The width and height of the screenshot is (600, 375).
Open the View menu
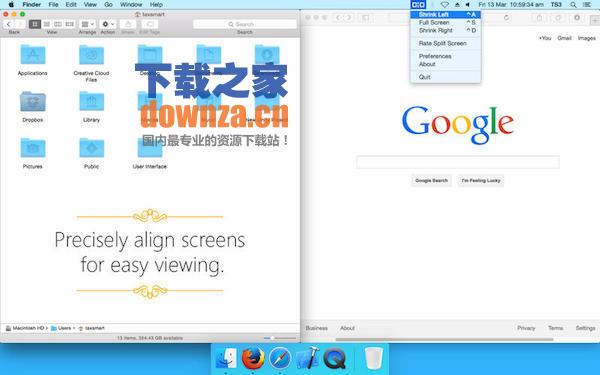coord(90,5)
